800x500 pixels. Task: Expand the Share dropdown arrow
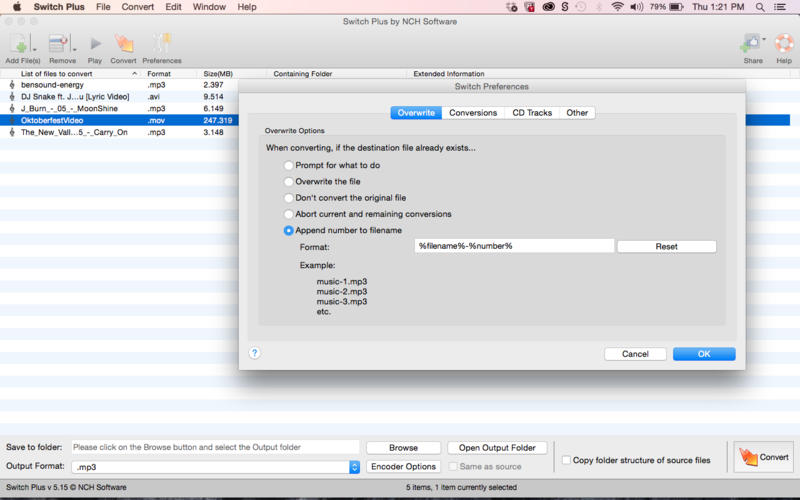click(764, 39)
